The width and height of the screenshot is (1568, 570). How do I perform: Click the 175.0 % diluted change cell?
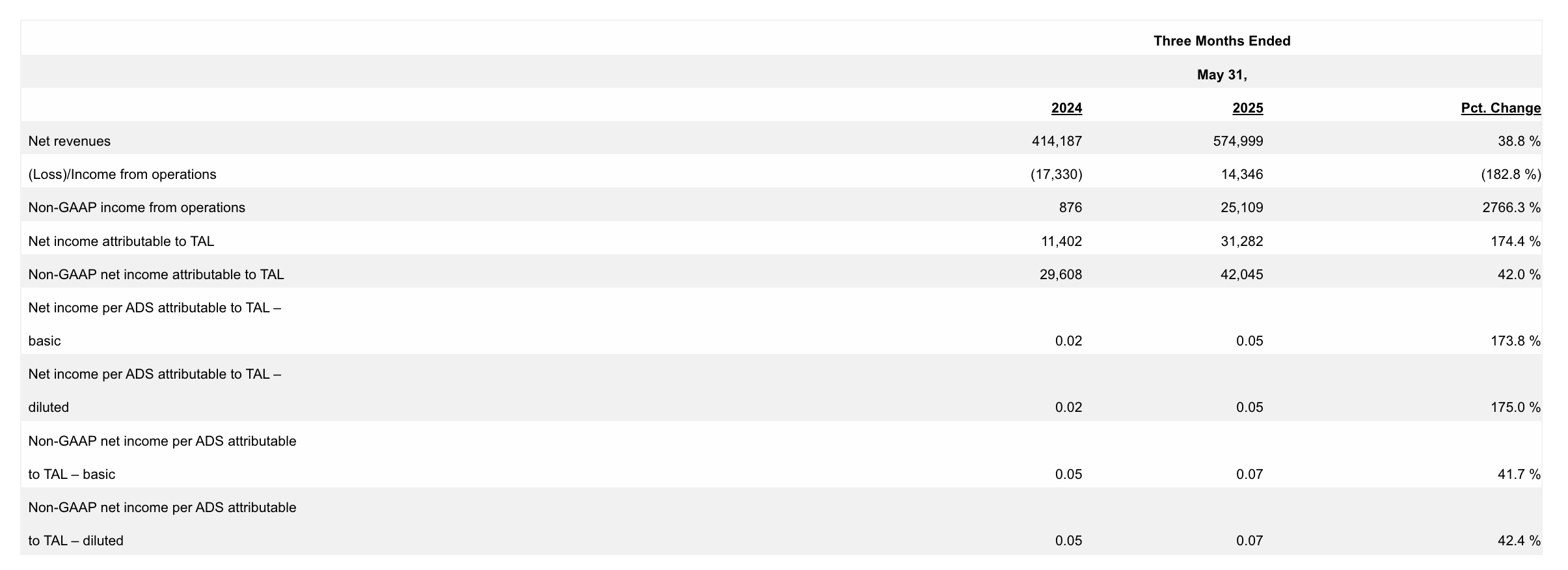point(1515,407)
